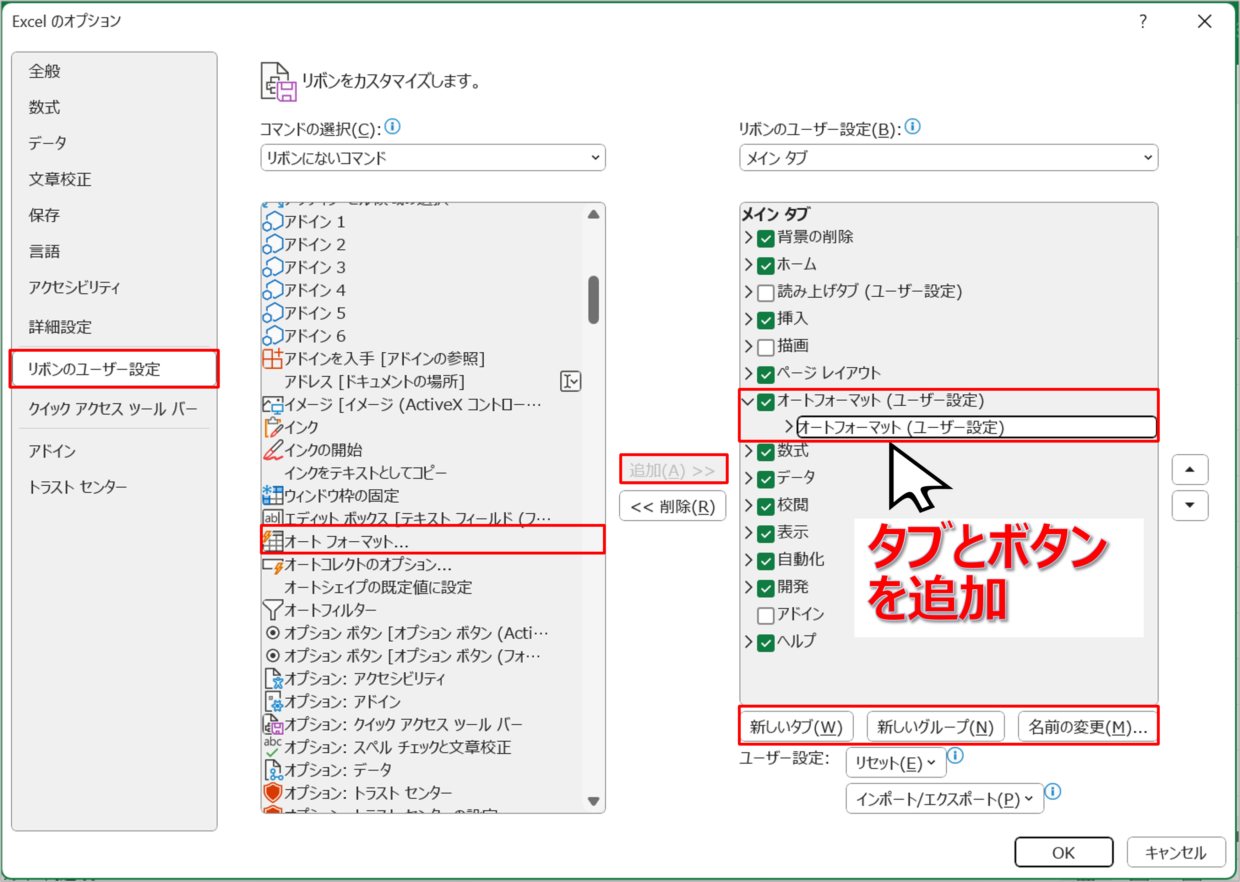Click the info icon beside コマンドの選択
This screenshot has width=1240, height=882.
(x=392, y=127)
